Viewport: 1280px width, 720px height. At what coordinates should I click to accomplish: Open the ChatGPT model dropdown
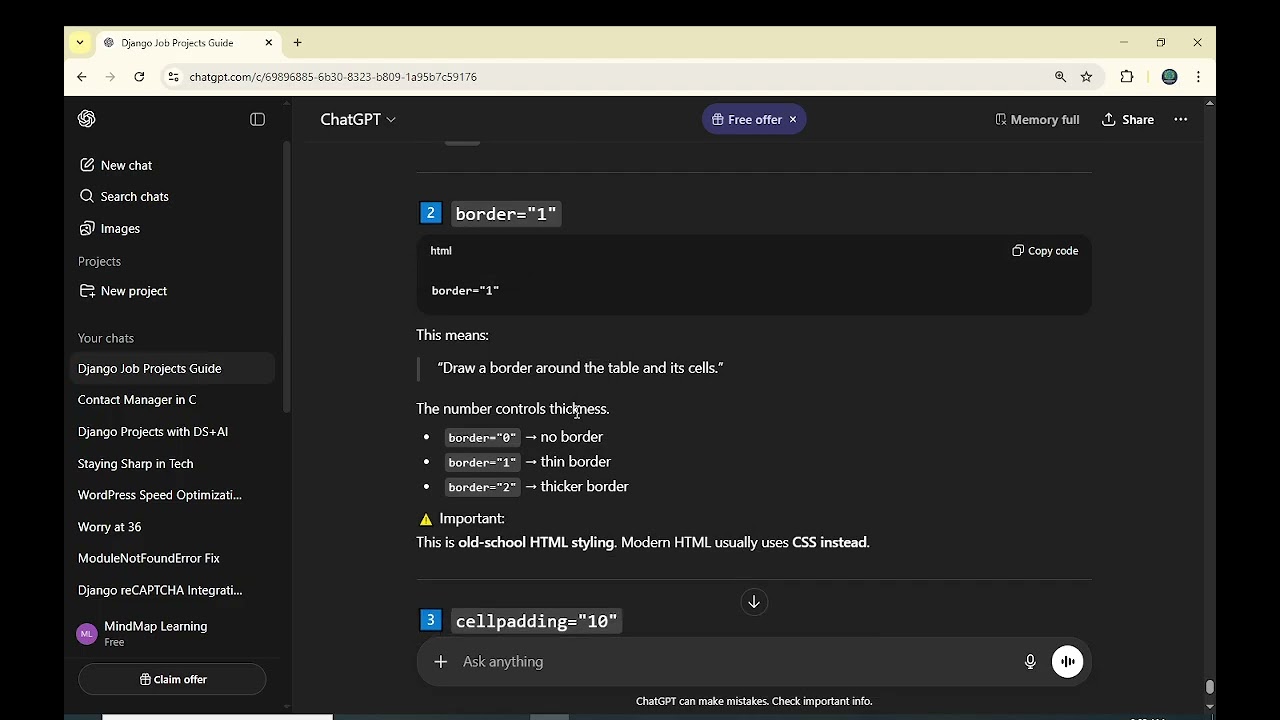pos(358,119)
